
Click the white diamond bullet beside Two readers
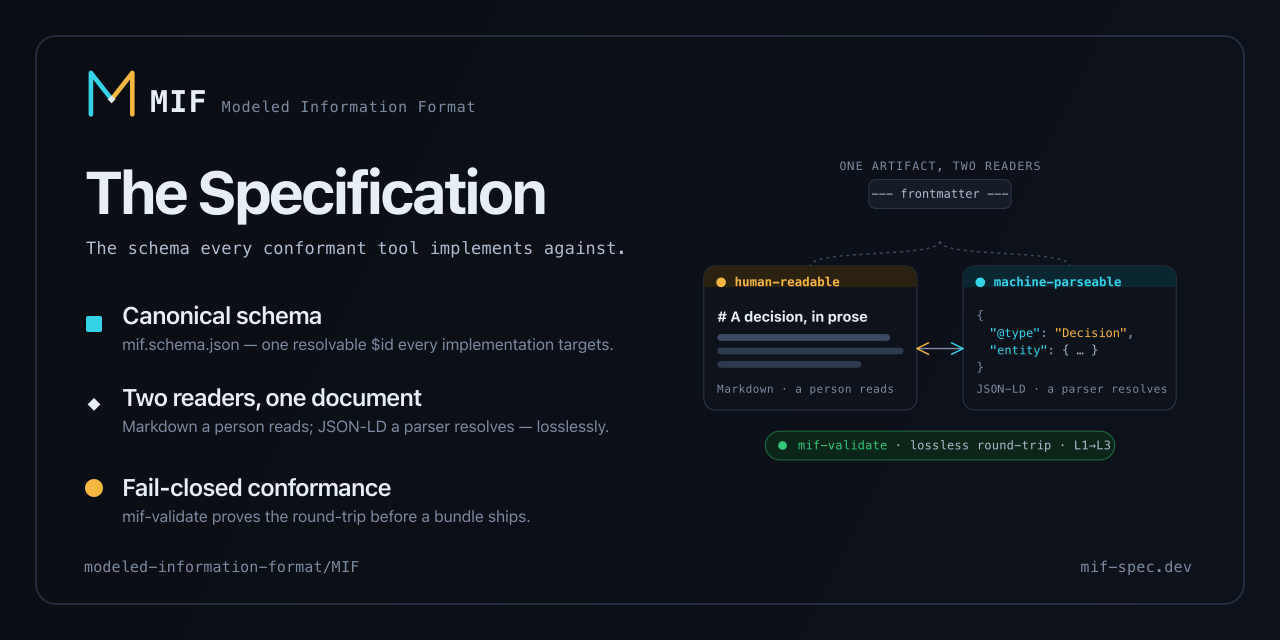94,404
